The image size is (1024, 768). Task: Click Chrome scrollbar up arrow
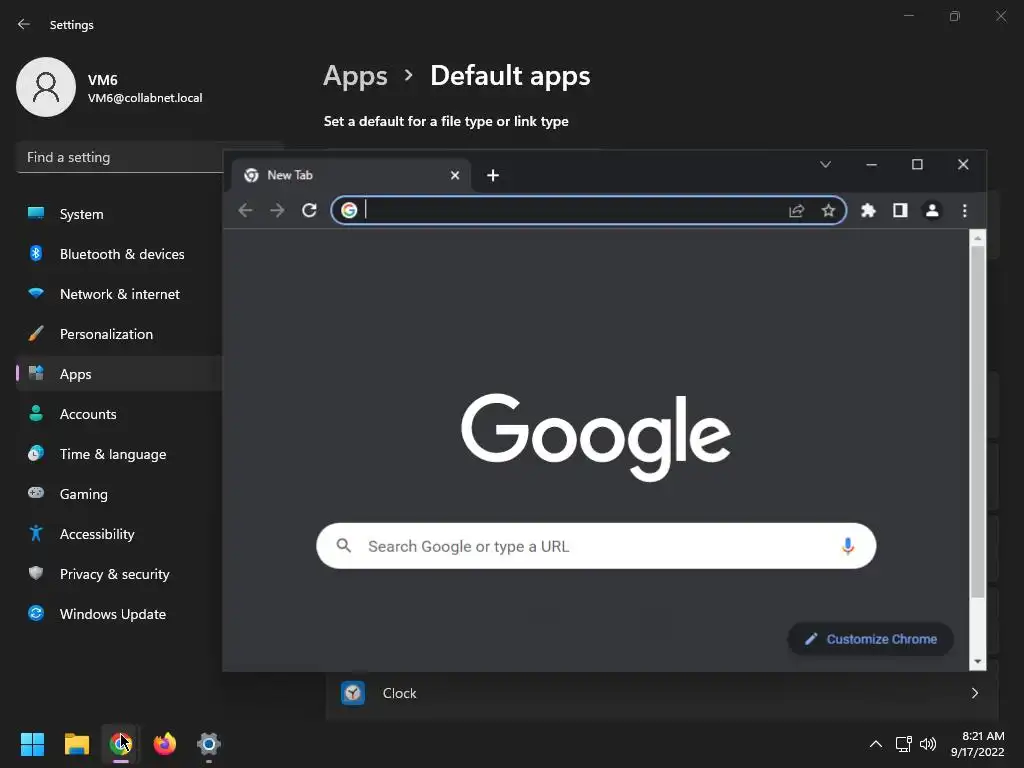(x=978, y=238)
